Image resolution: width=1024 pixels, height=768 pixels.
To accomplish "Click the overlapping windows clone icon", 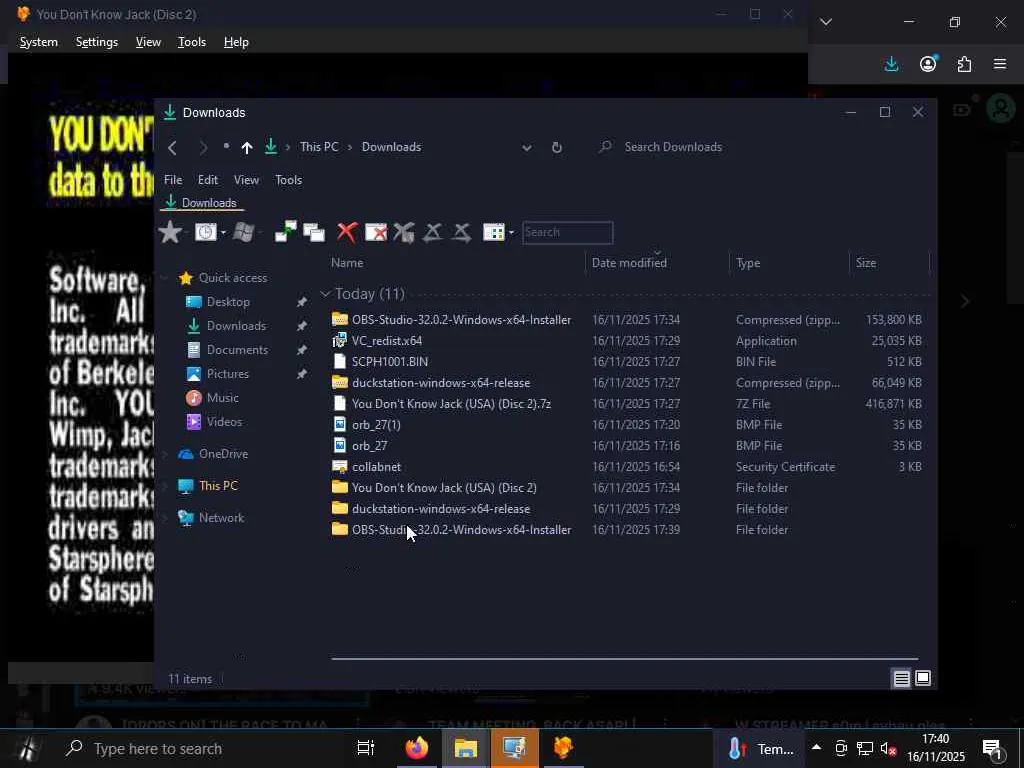I will (314, 232).
